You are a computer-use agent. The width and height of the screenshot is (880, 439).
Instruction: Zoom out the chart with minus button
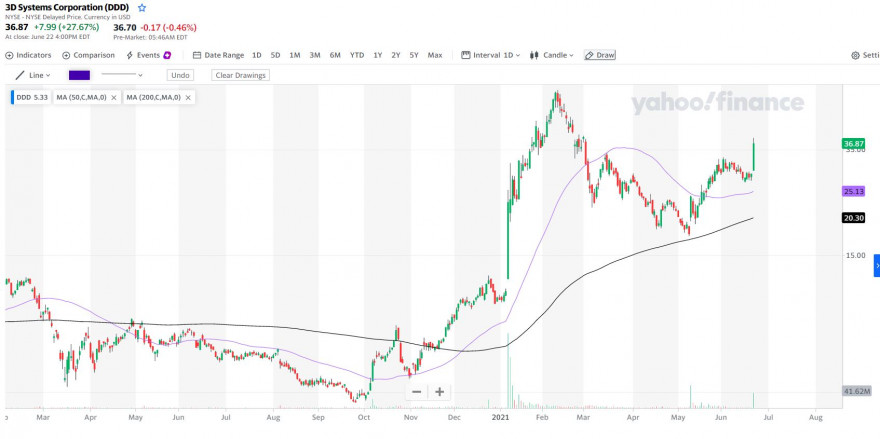tap(416, 392)
